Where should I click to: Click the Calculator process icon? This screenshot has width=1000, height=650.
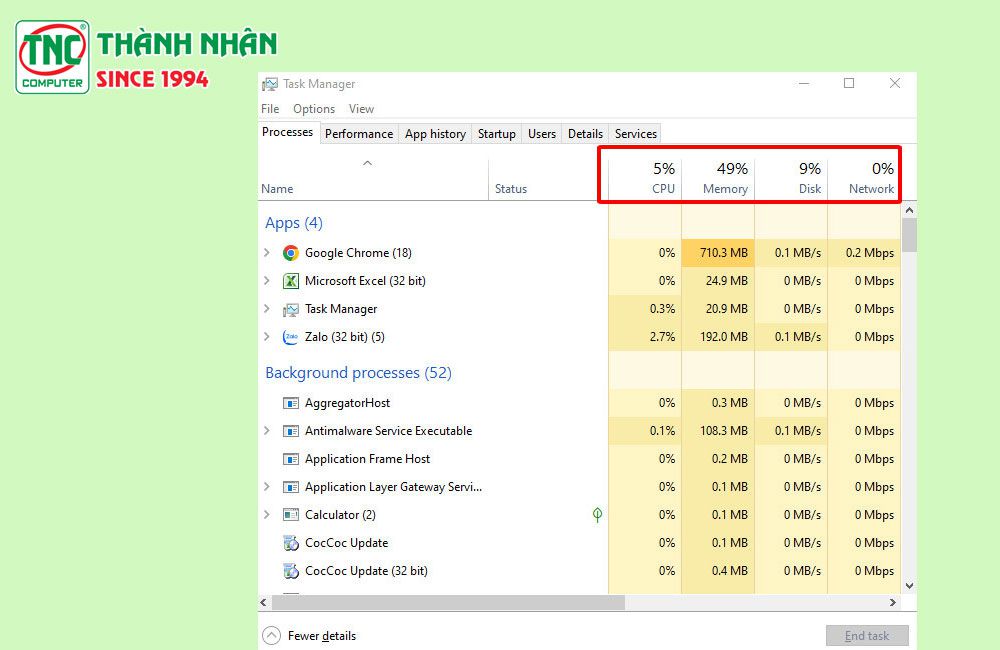click(291, 515)
